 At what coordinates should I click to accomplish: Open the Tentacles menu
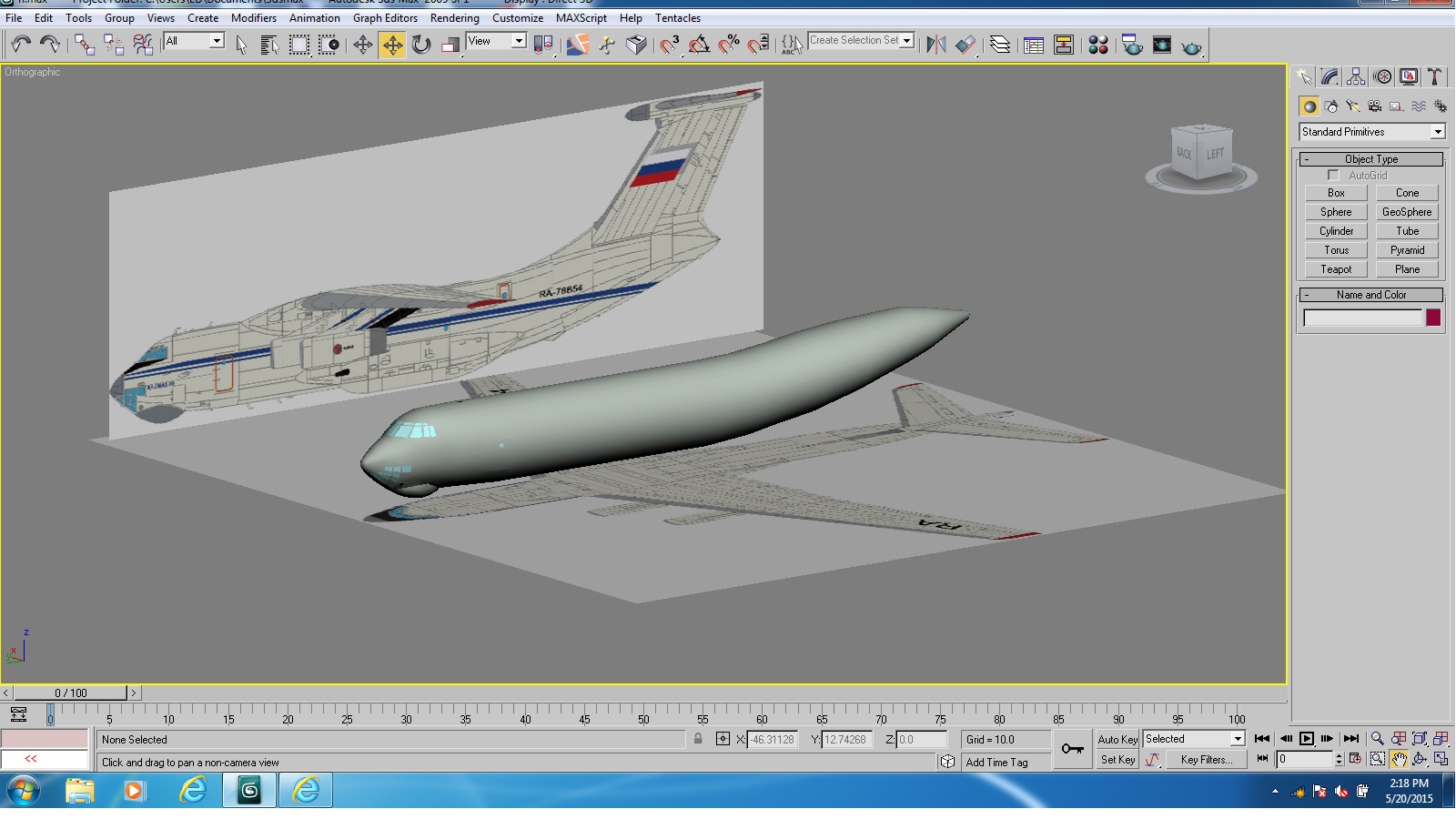(678, 17)
